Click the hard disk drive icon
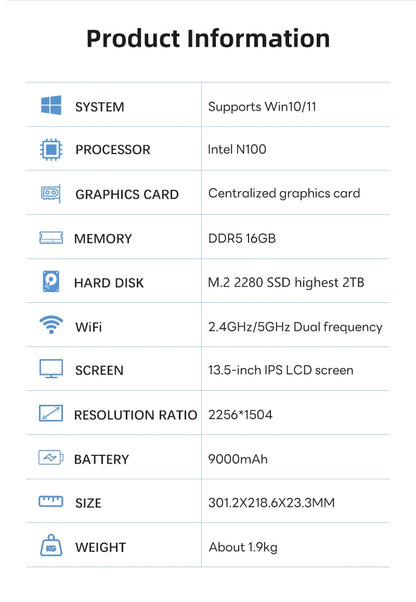The width and height of the screenshot is (416, 602). click(51, 281)
